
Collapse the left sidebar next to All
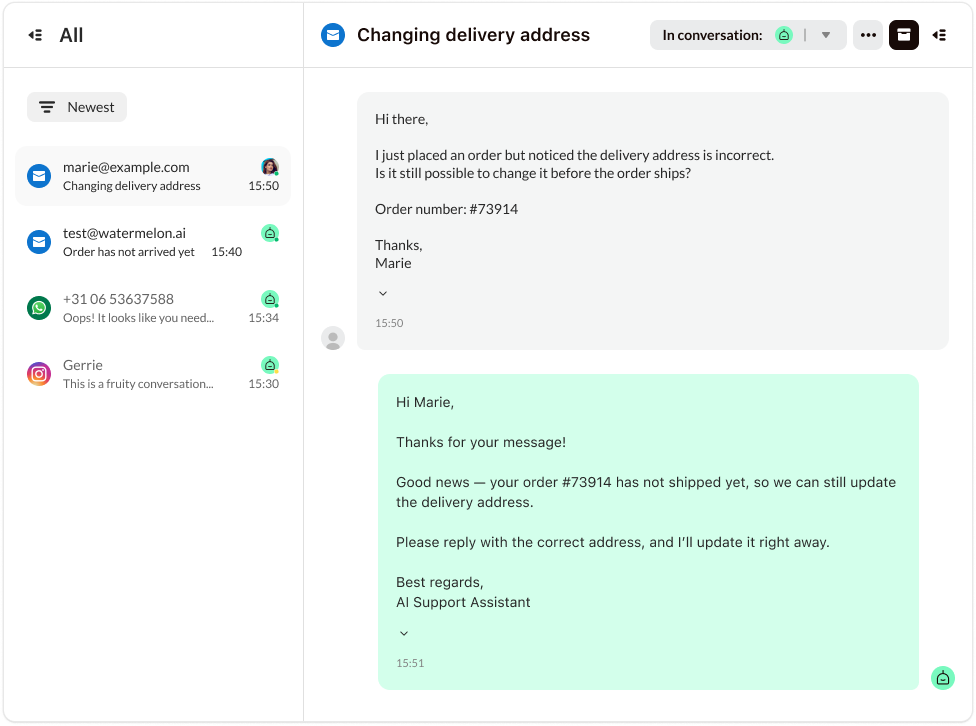(x=36, y=35)
